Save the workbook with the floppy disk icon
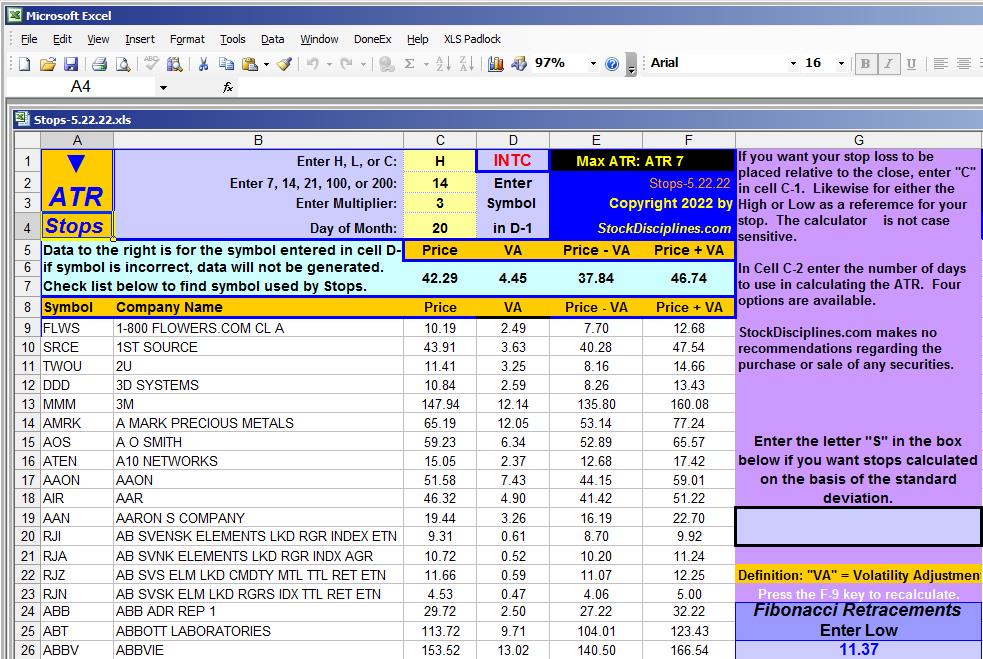983x659 pixels. (x=71, y=63)
